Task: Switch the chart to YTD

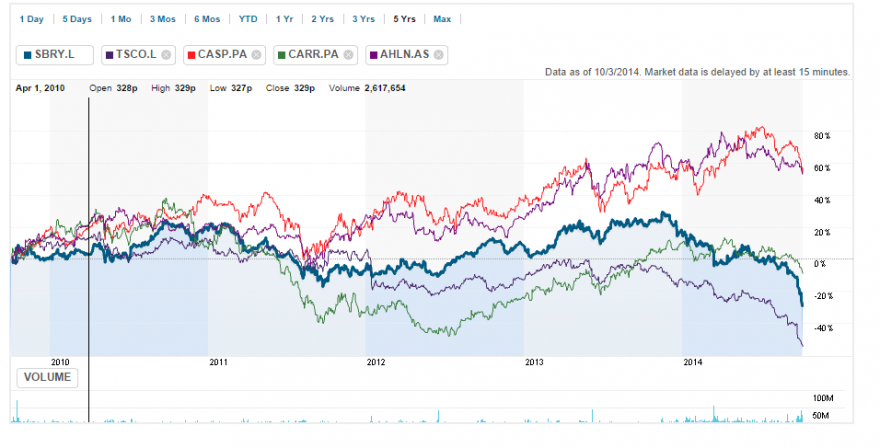Action: coord(248,19)
